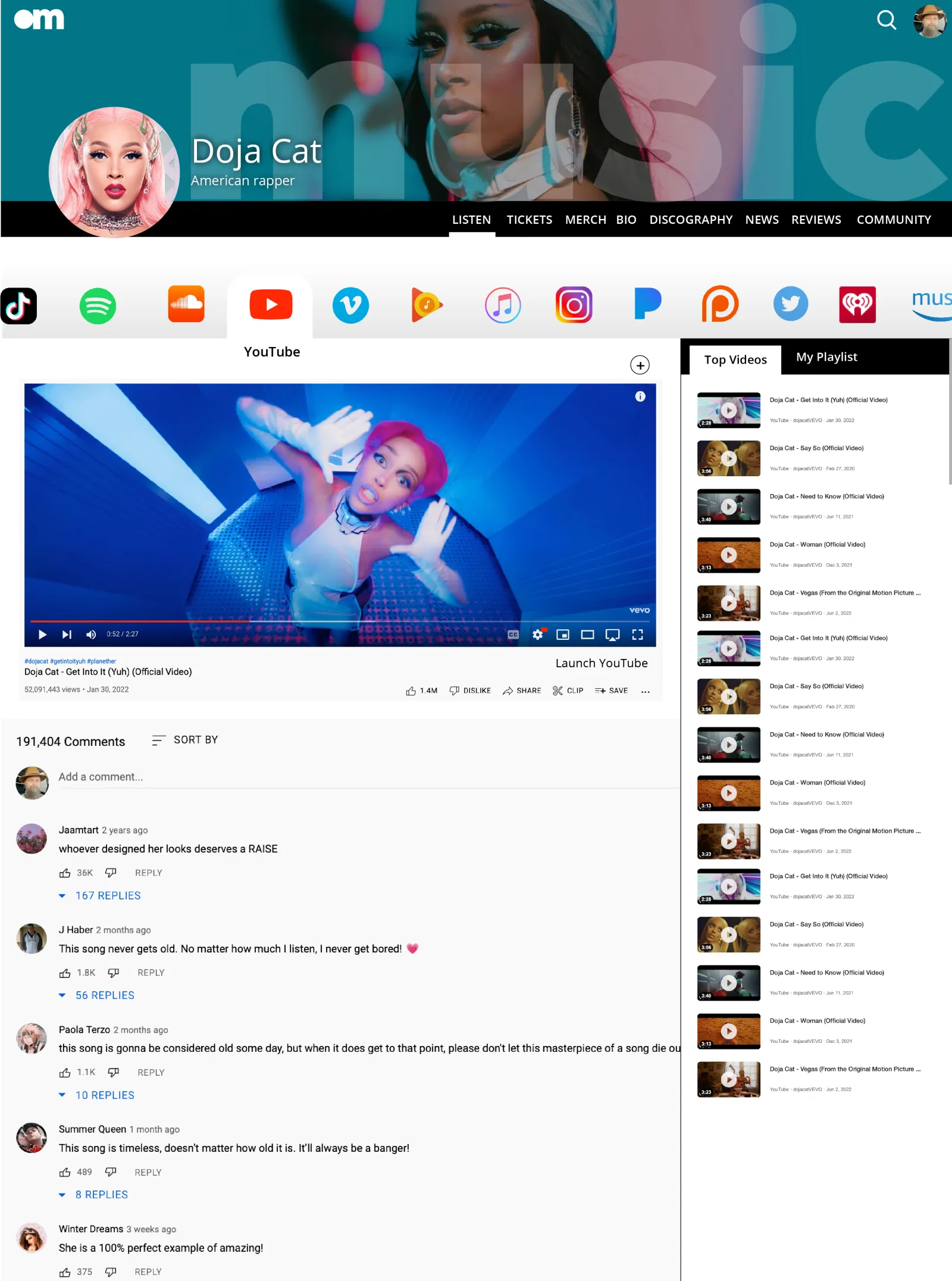This screenshot has height=1281, width=952.
Task: Open the Discography tab
Action: 691,220
